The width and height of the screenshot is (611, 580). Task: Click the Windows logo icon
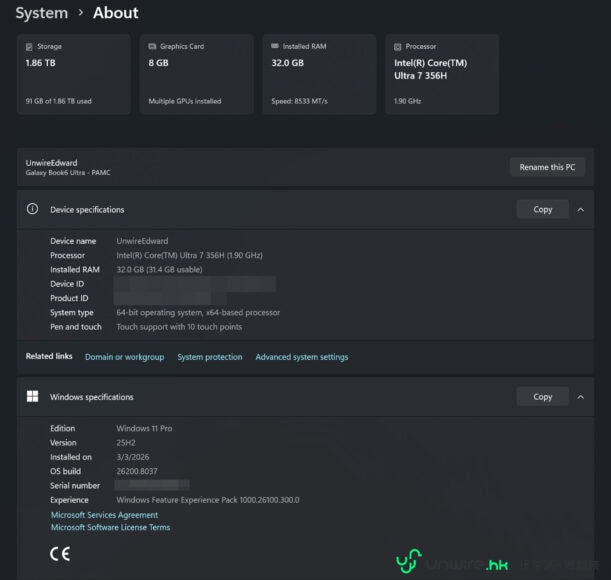[x=32, y=396]
